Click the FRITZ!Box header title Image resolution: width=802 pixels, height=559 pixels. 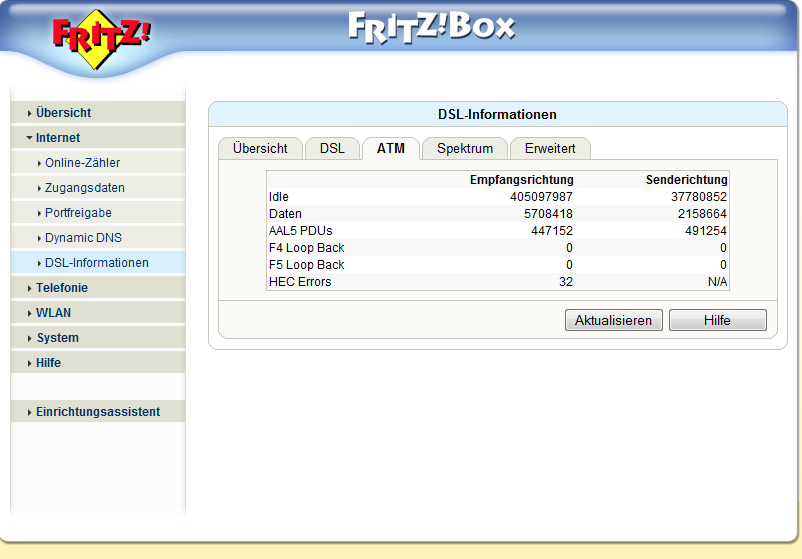click(x=431, y=28)
